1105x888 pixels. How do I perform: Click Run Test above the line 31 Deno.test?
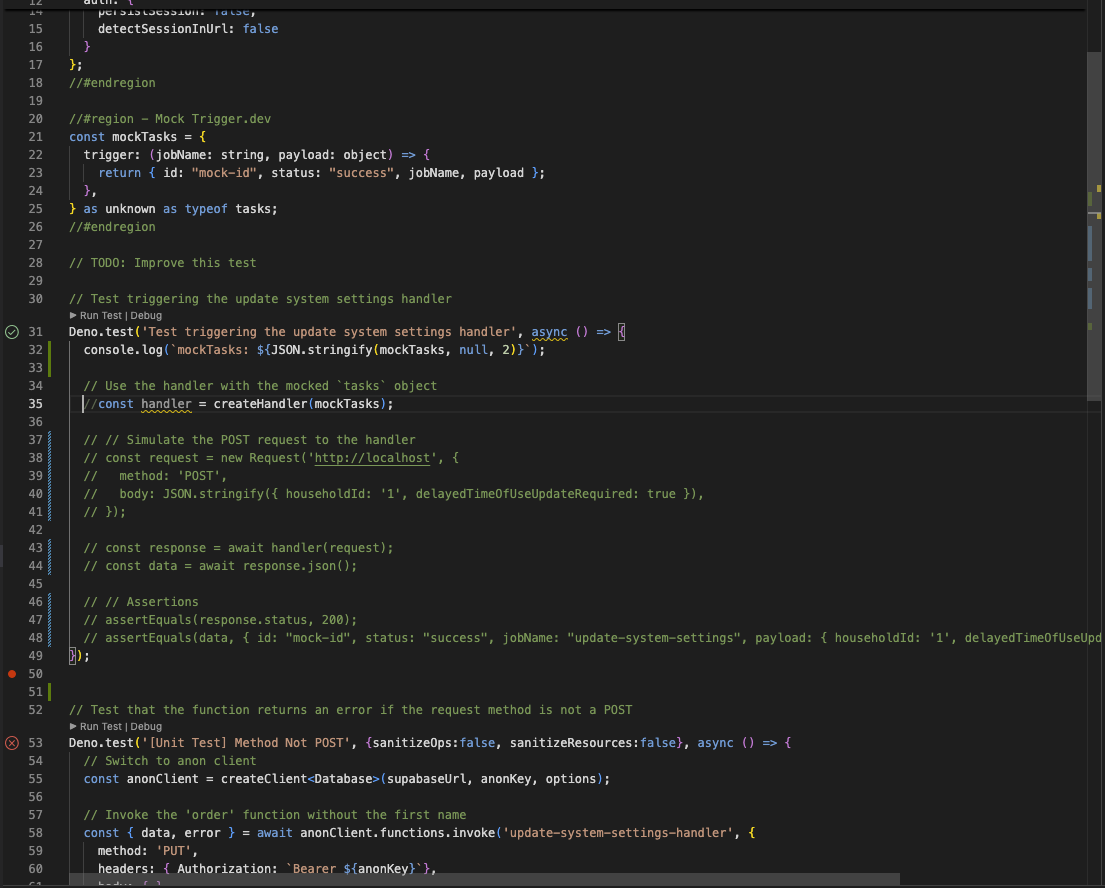pos(101,316)
